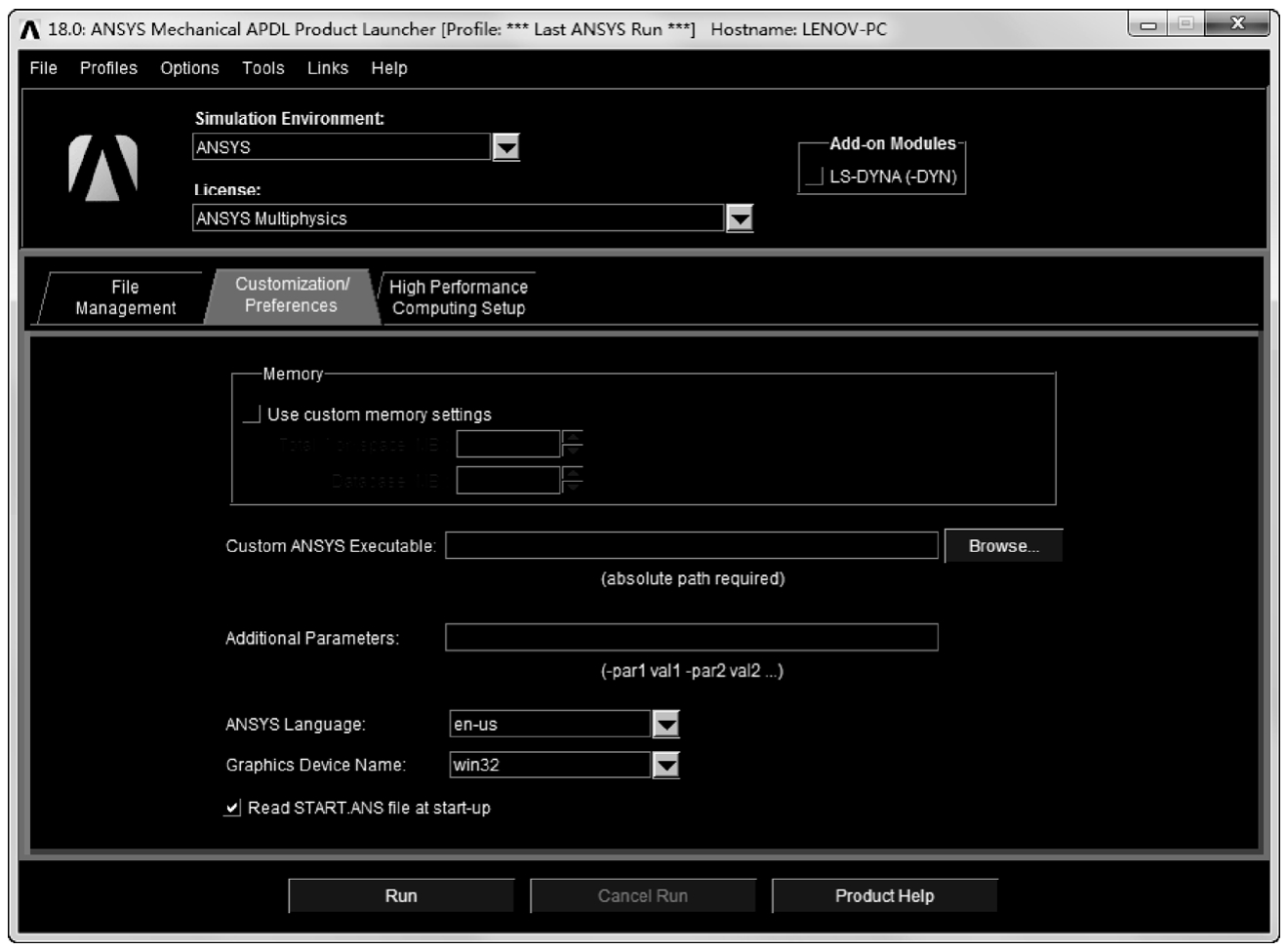Select the Customization/Preferences tab
1288x950 pixels.
pyautogui.click(x=292, y=295)
